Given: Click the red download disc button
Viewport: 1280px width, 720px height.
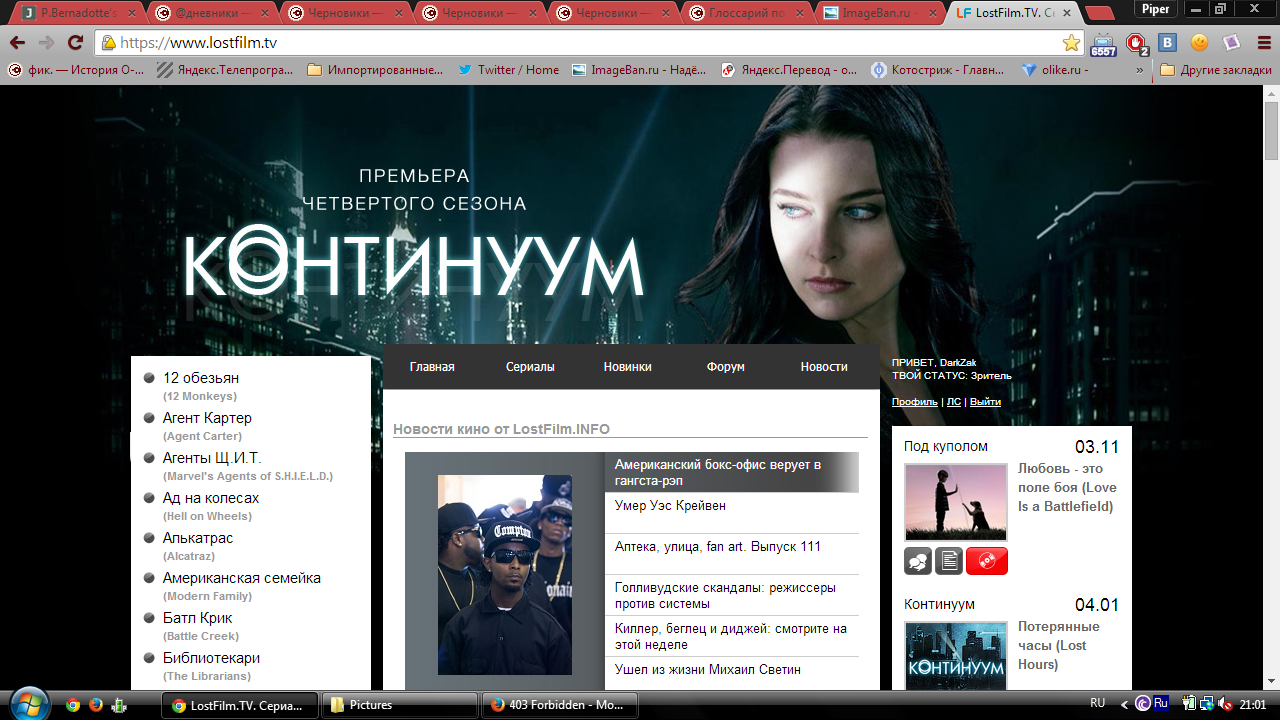Looking at the screenshot, I should [x=987, y=561].
